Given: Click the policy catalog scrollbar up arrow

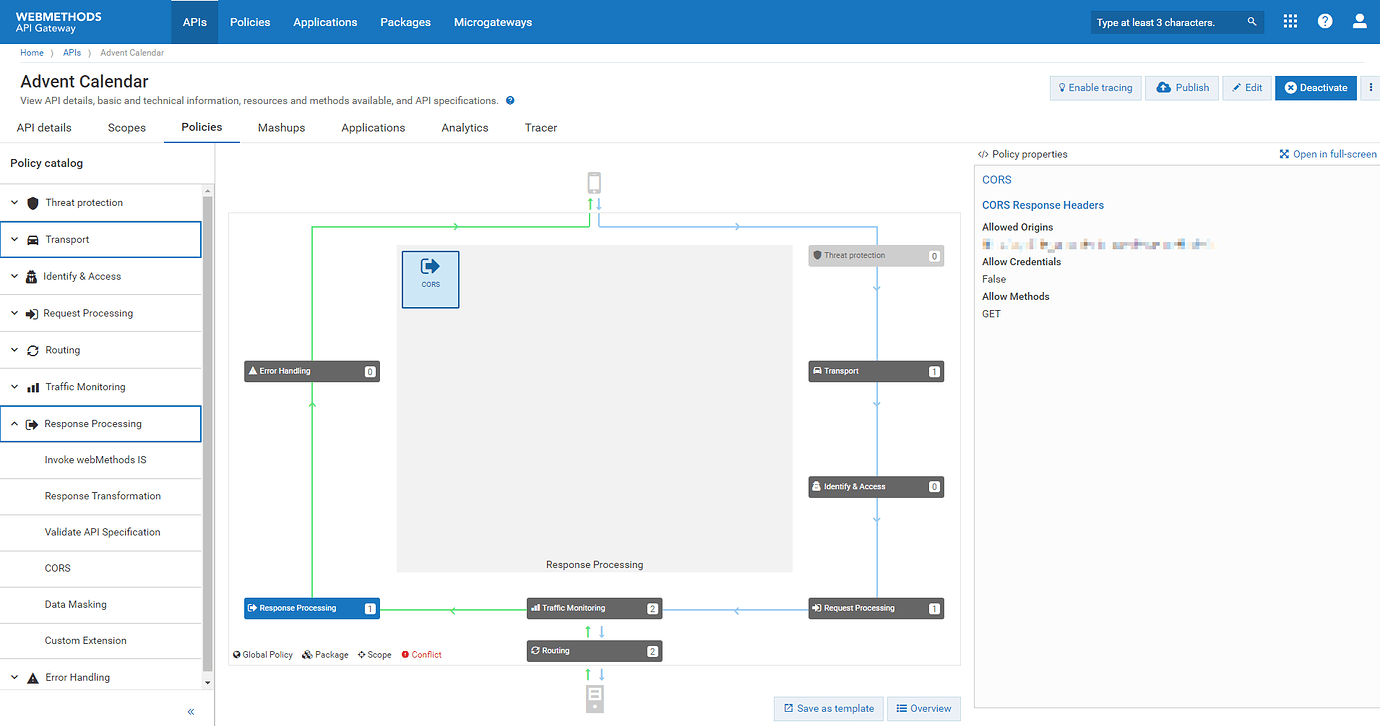Looking at the screenshot, I should [x=208, y=190].
